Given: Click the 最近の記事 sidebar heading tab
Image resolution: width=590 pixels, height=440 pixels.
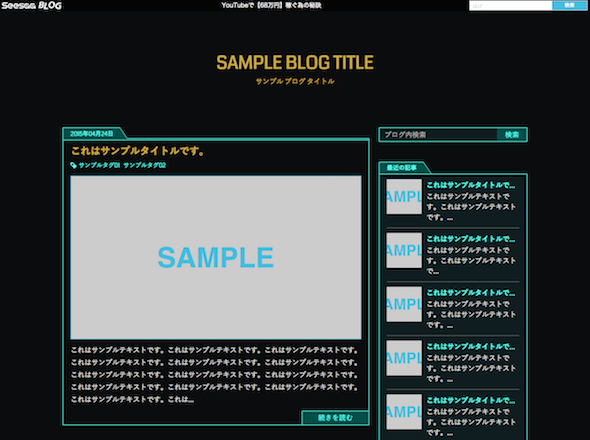Looking at the screenshot, I should click(x=402, y=168).
